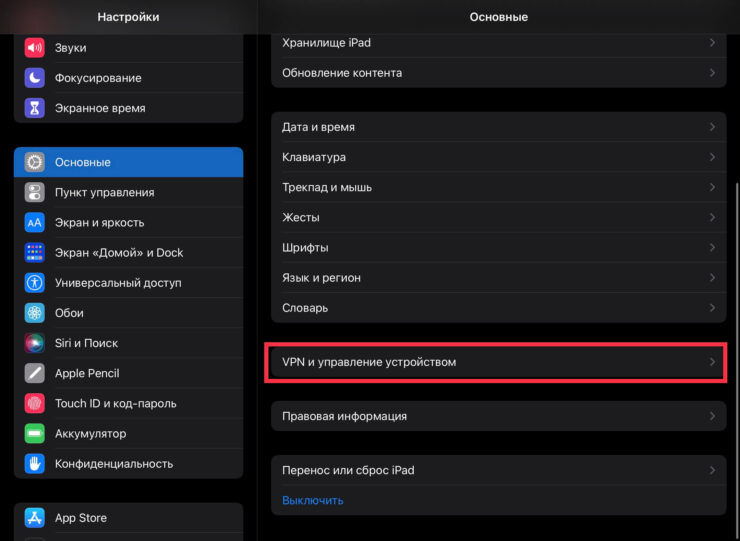Viewport: 740px width, 541px height.
Task: Tap the Аккумулятор battery icon
Action: point(34,434)
